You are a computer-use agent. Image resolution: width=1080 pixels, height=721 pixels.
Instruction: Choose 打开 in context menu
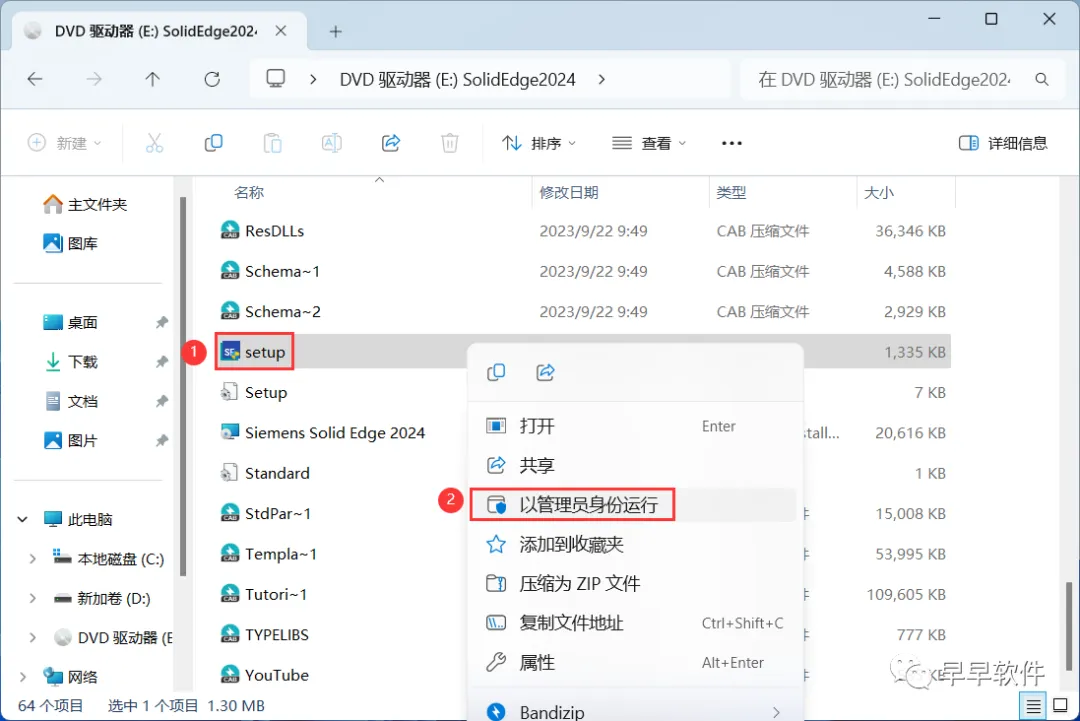coord(635,426)
